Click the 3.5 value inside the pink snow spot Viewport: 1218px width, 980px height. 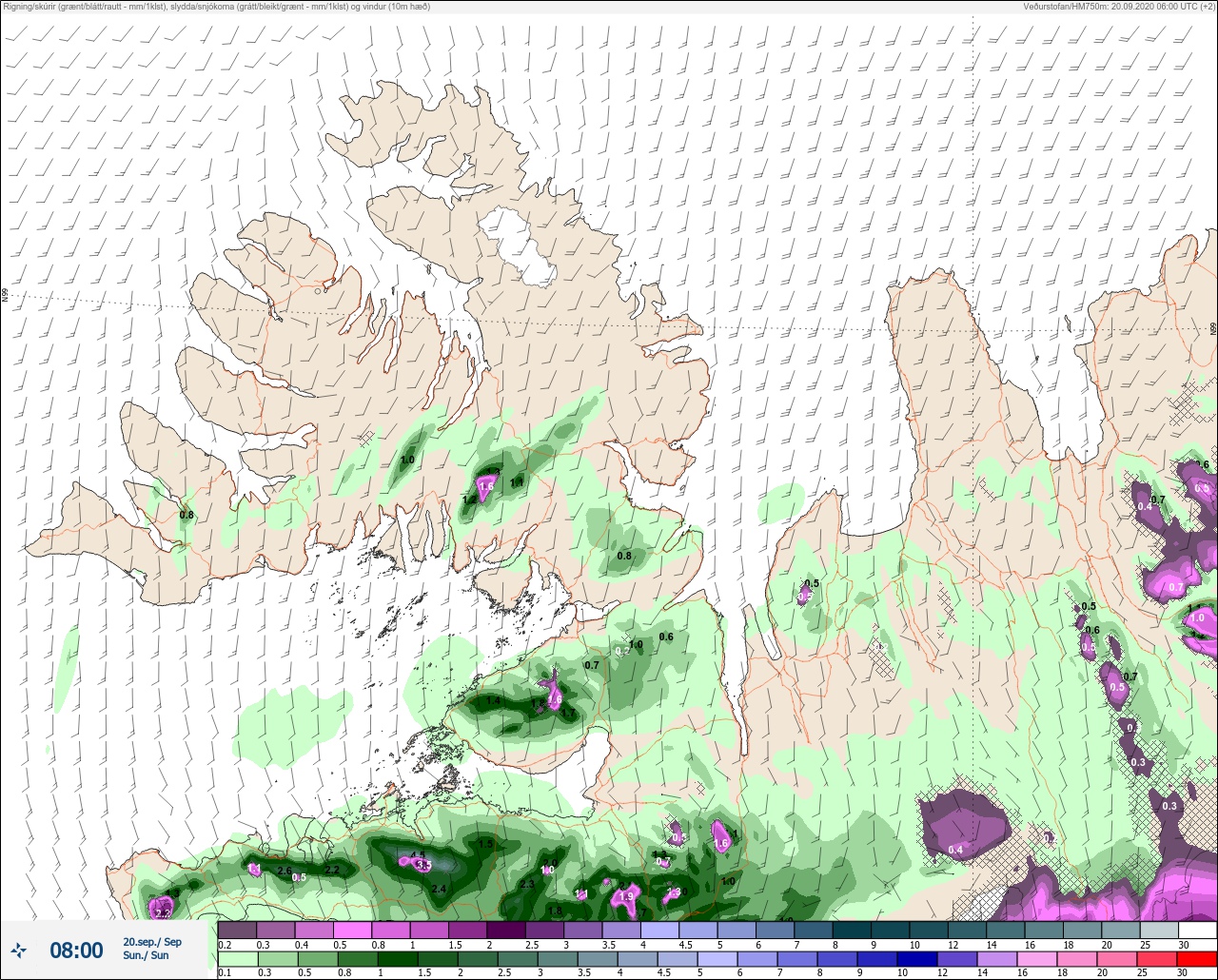pos(424,865)
